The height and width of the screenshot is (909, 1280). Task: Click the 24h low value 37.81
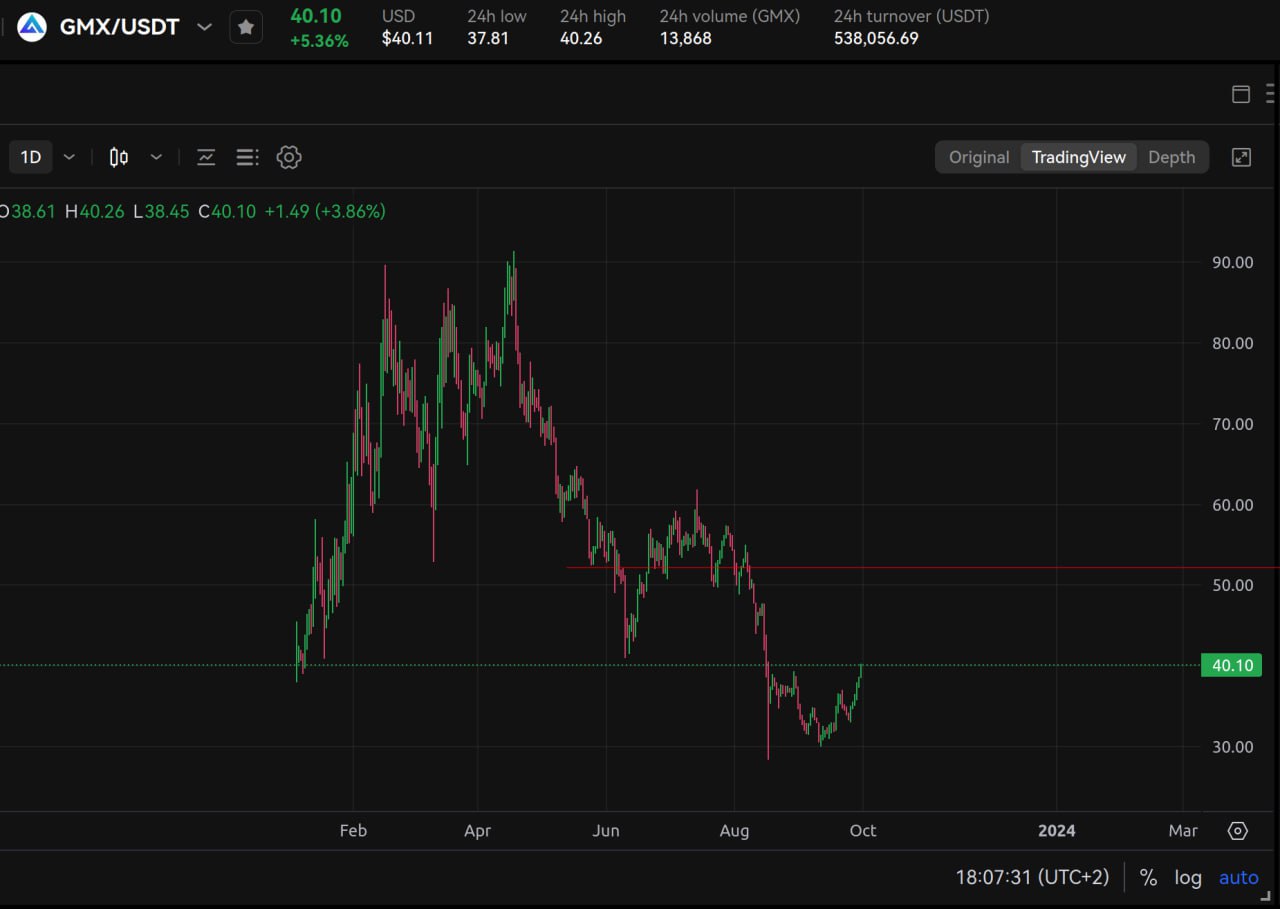pos(487,39)
